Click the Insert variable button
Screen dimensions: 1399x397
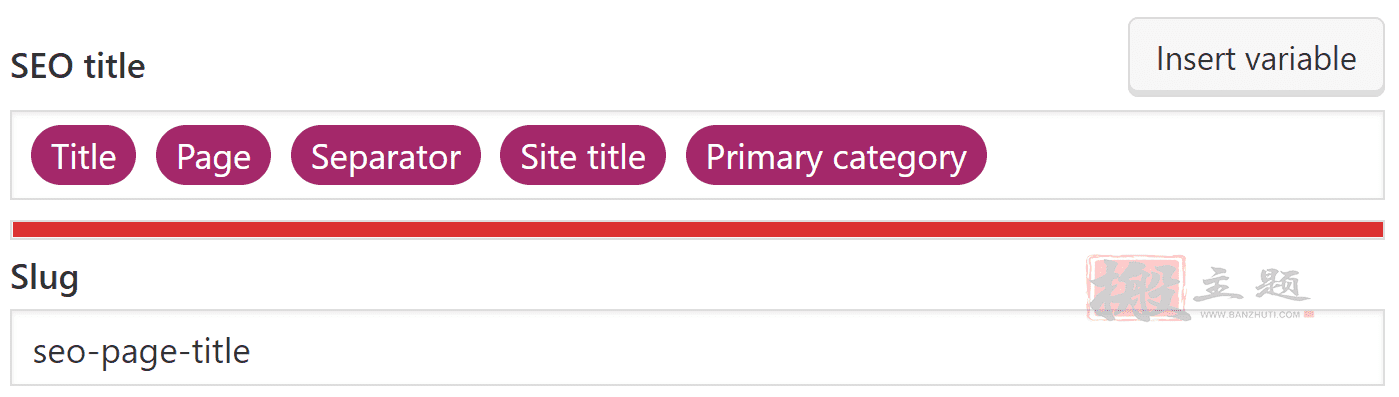coord(1256,58)
